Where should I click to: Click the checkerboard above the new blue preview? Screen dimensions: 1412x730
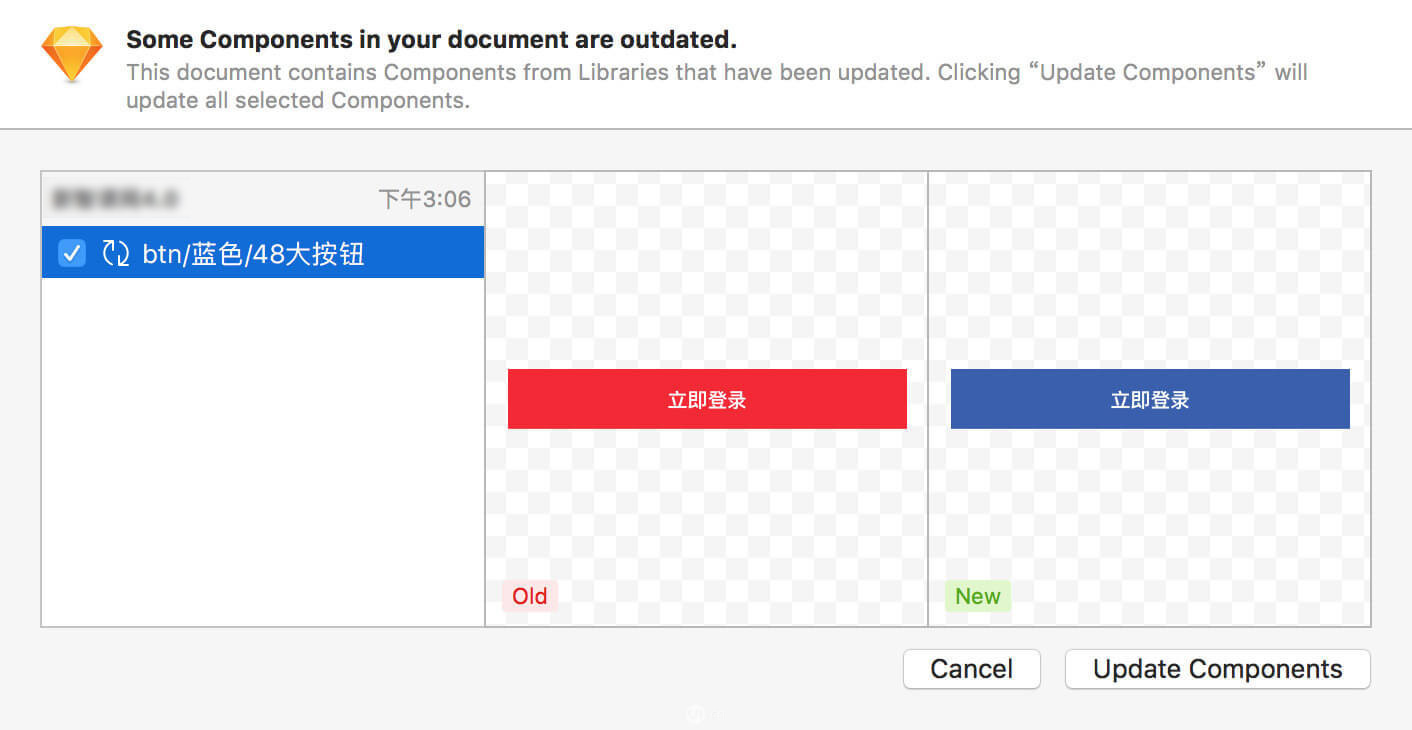point(1150,270)
